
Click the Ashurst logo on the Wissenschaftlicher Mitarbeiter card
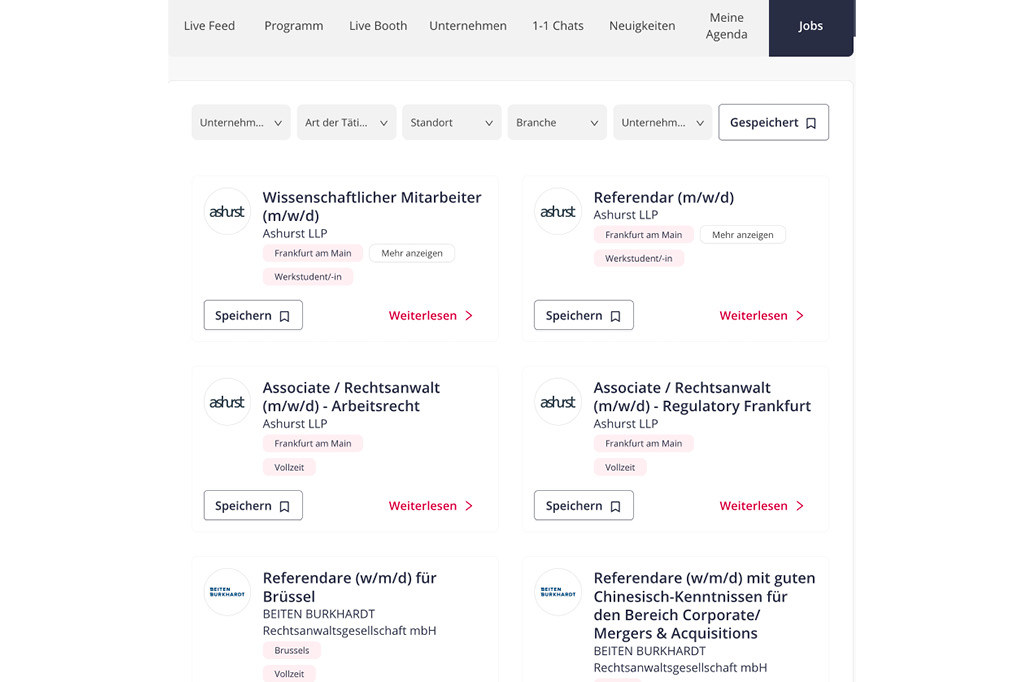tap(227, 212)
